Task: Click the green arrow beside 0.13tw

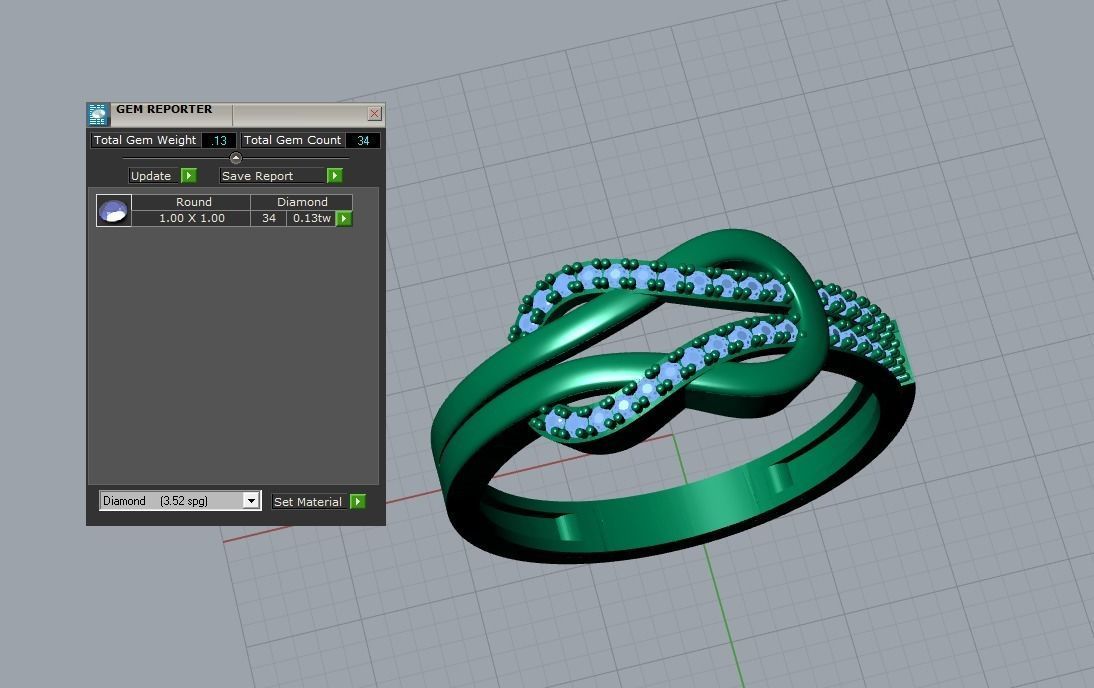Action: coord(344,218)
